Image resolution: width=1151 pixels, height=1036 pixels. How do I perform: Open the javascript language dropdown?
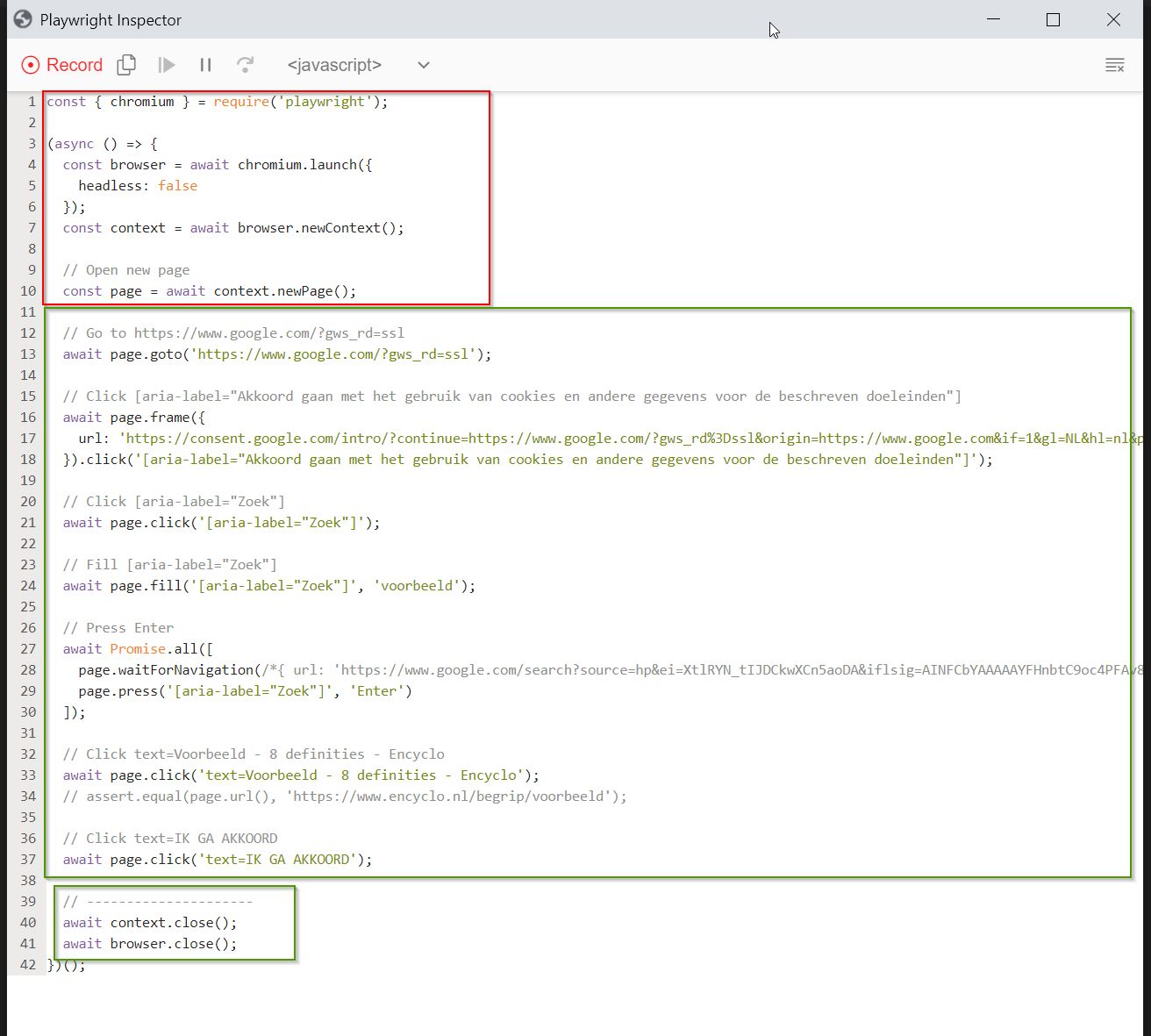pos(358,65)
